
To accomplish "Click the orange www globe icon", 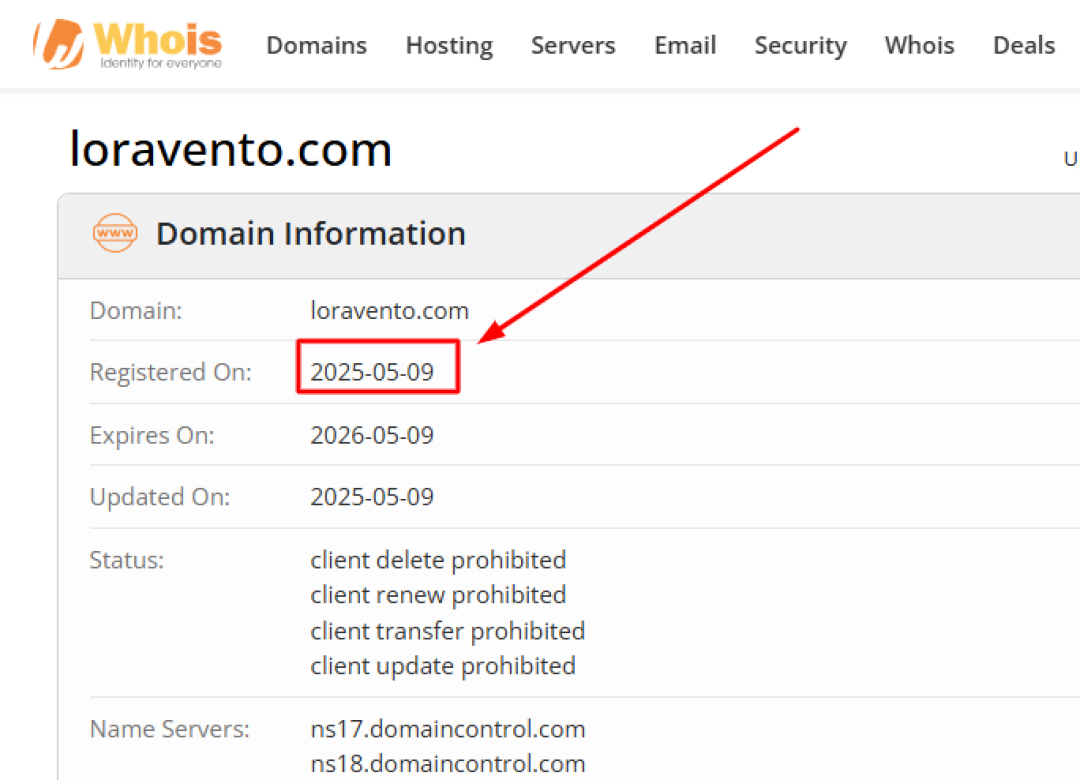I will pyautogui.click(x=115, y=233).
